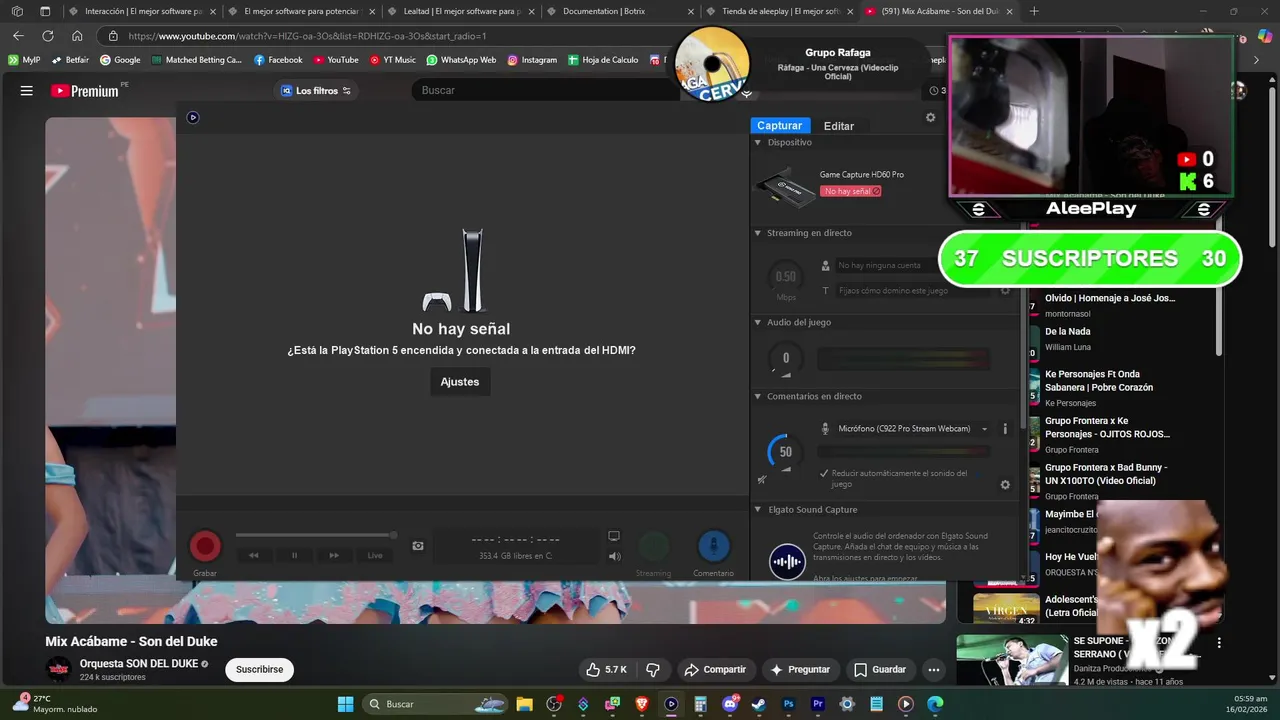
Task: Click the mute commentary icon below the knob
Action: point(762,479)
